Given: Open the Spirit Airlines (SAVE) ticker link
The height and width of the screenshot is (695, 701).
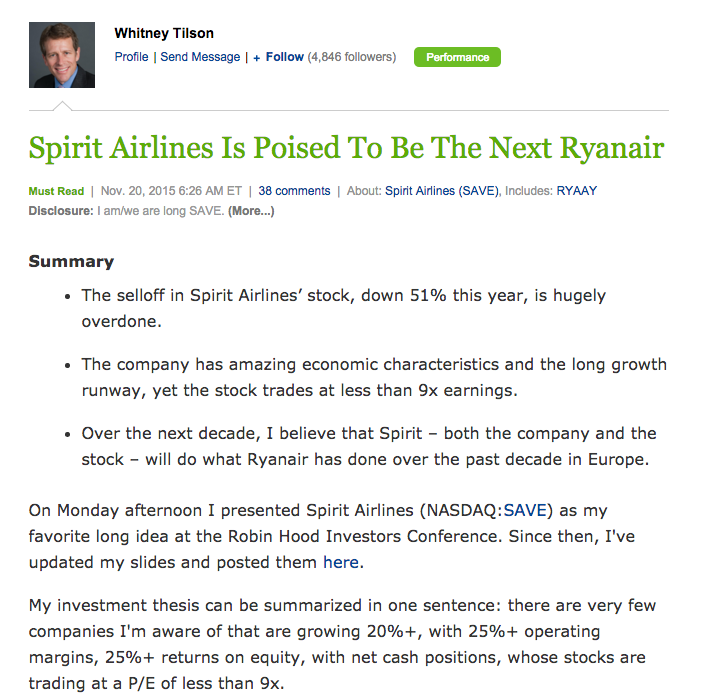Looking at the screenshot, I should (442, 191).
